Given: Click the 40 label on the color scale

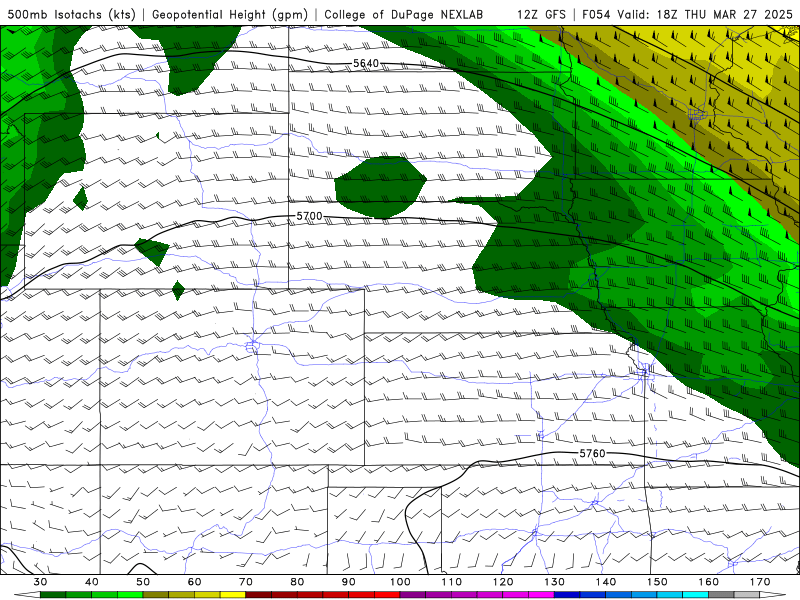Looking at the screenshot, I should point(92,582).
